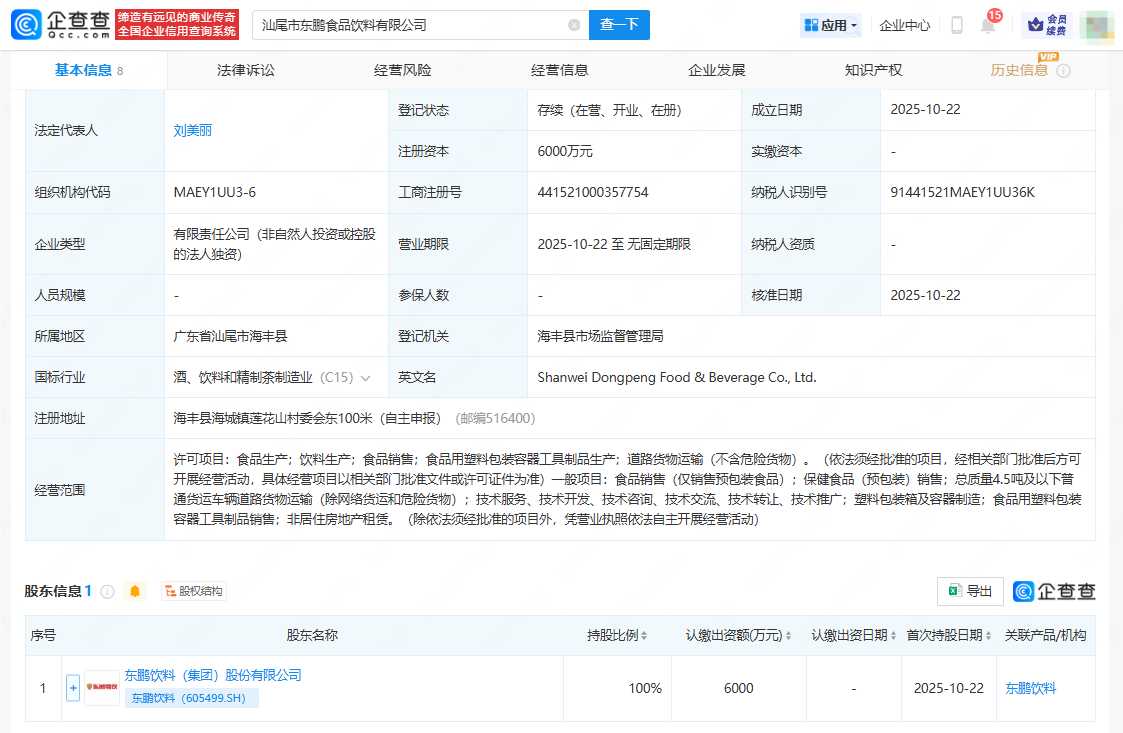Open the 应用 dropdown menu
Viewport: 1123px width, 733px height.
830,25
